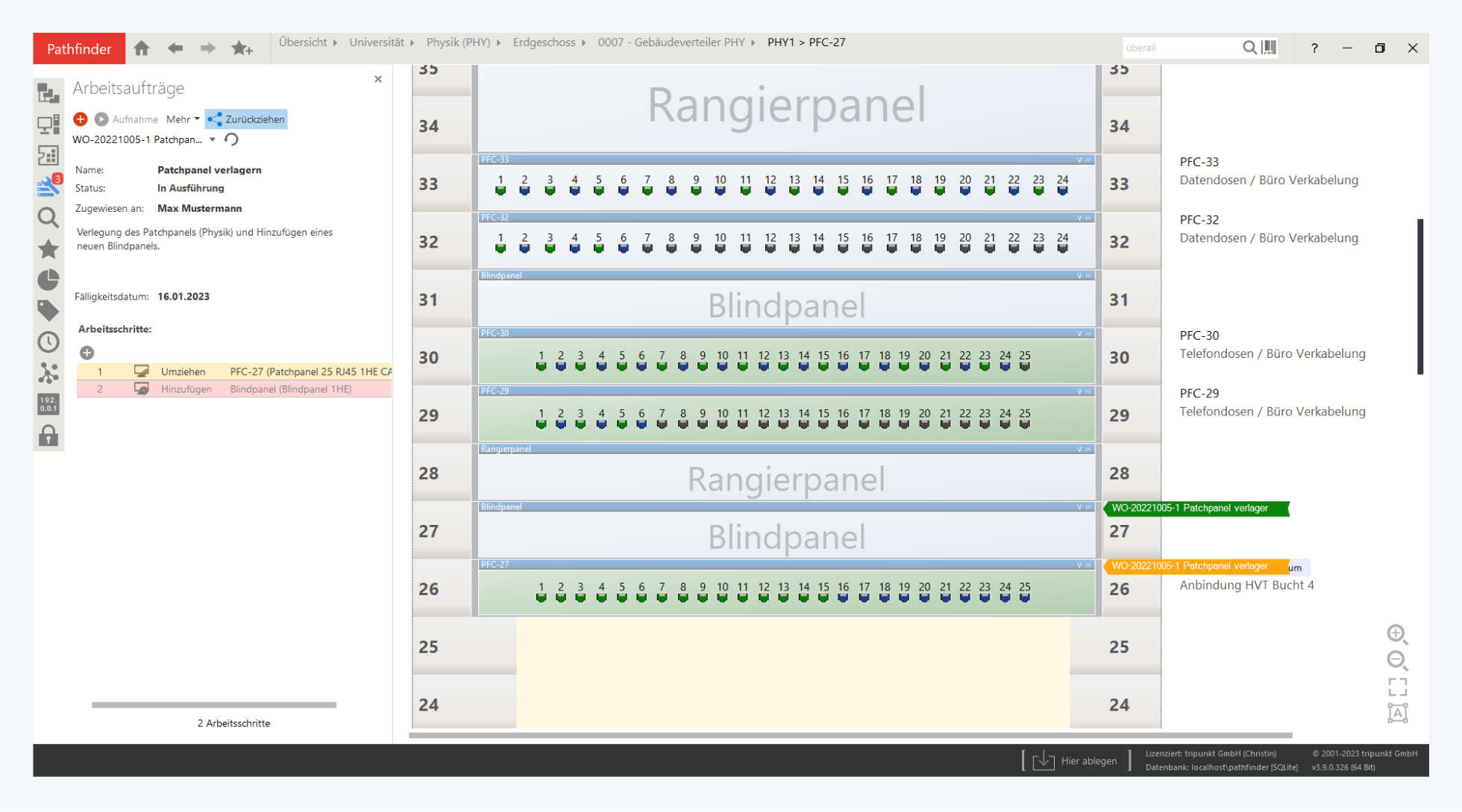Image resolution: width=1462 pixels, height=812 pixels.
Task: Click the history clock icon
Action: (48, 342)
